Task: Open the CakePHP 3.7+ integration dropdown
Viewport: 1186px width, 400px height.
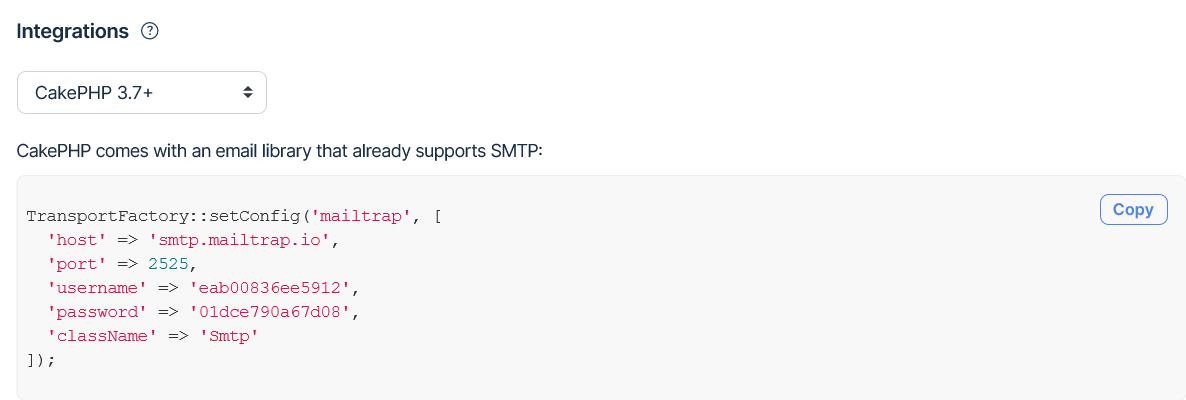Action: 141,92
